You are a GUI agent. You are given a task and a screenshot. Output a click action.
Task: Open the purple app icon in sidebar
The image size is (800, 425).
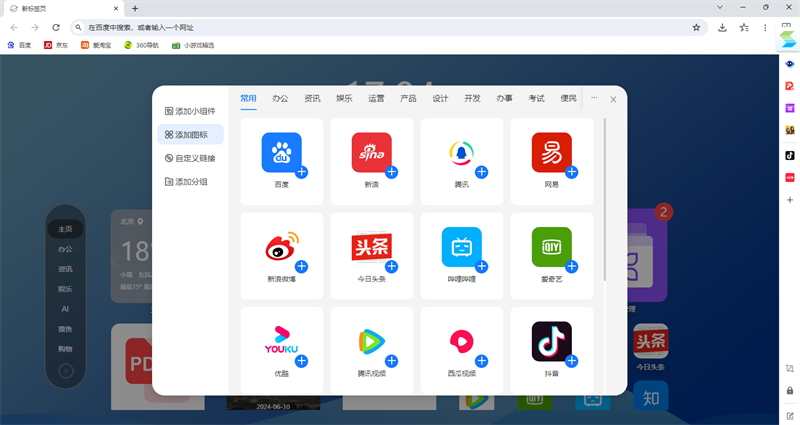coord(790,108)
